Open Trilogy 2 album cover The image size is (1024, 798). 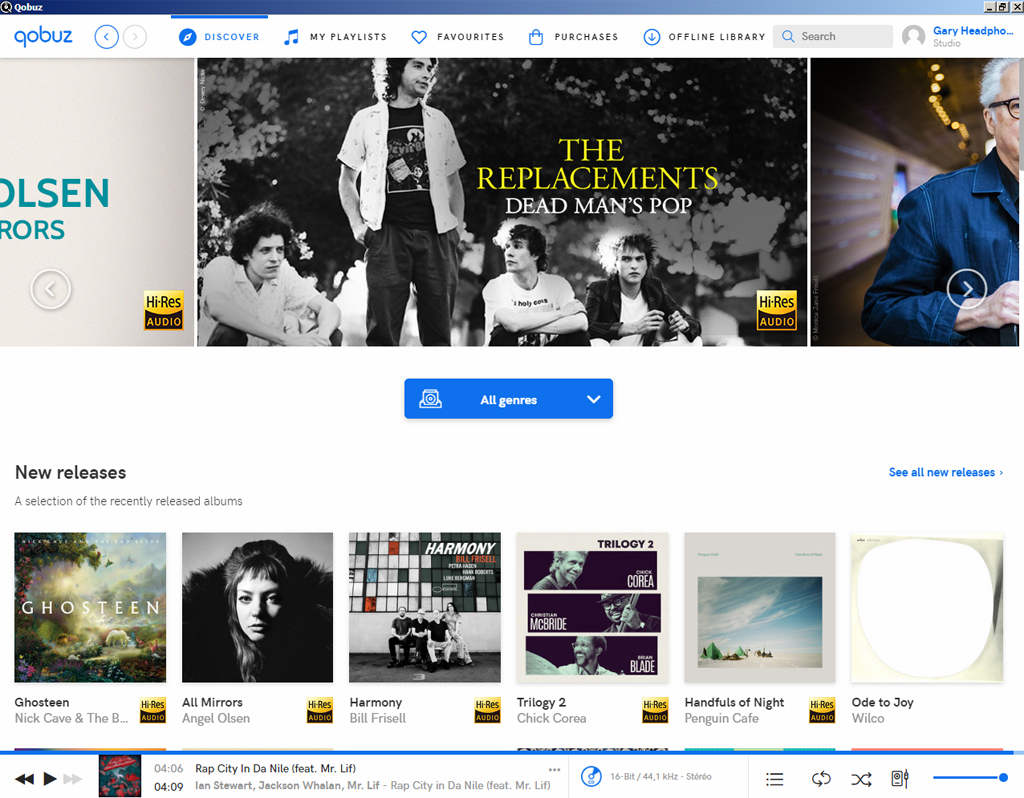click(592, 607)
